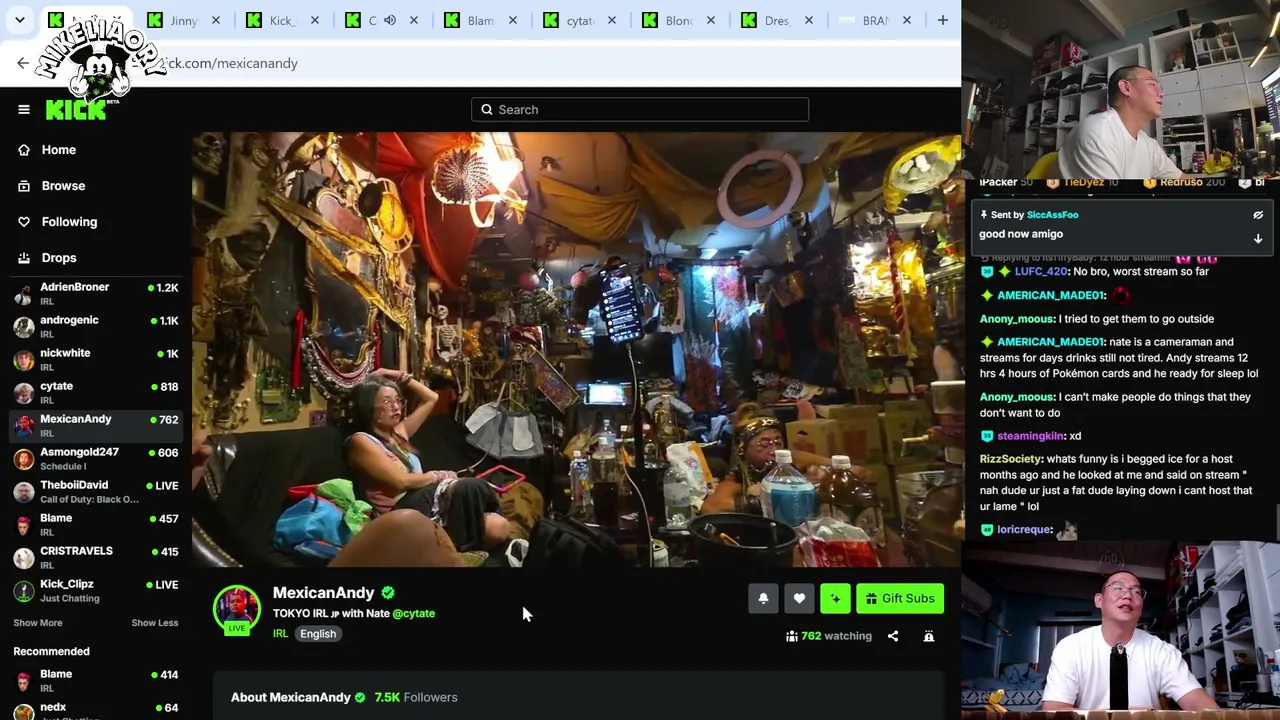This screenshot has width=1280, height=720.
Task: Open a new browser tab
Action: click(942, 20)
